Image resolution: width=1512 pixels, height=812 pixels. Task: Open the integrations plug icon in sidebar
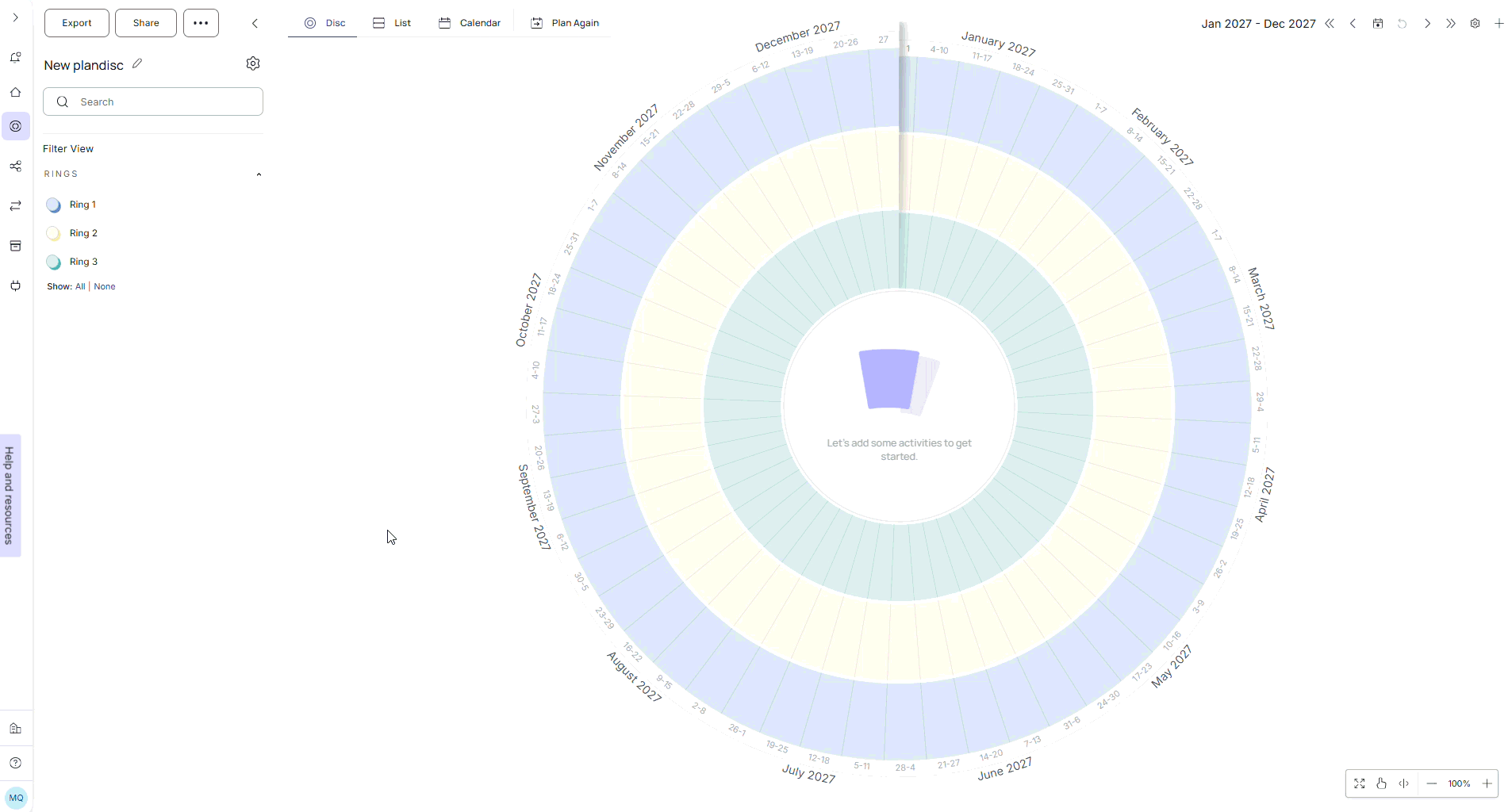pyautogui.click(x=15, y=285)
